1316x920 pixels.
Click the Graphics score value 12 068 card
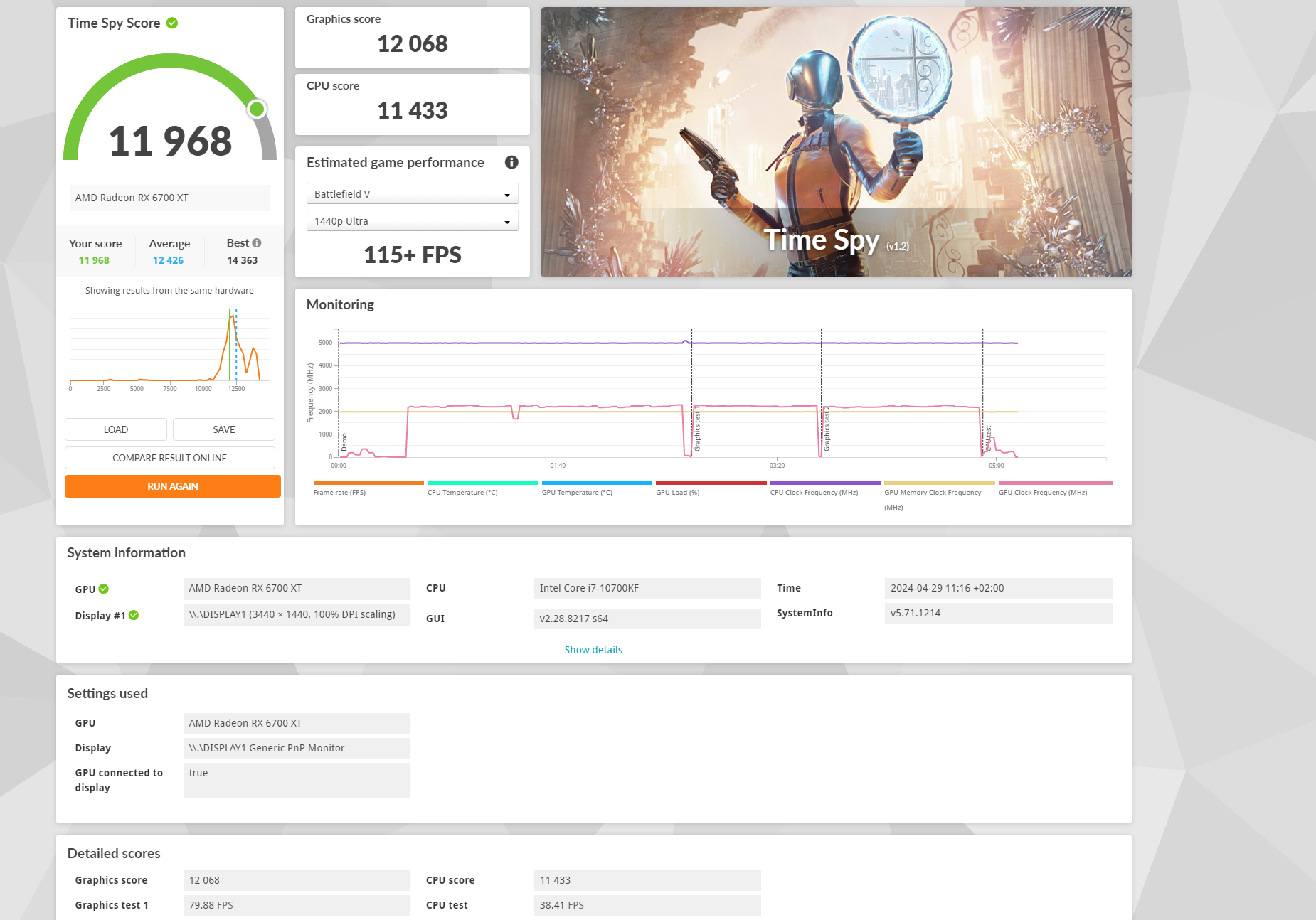(x=413, y=38)
